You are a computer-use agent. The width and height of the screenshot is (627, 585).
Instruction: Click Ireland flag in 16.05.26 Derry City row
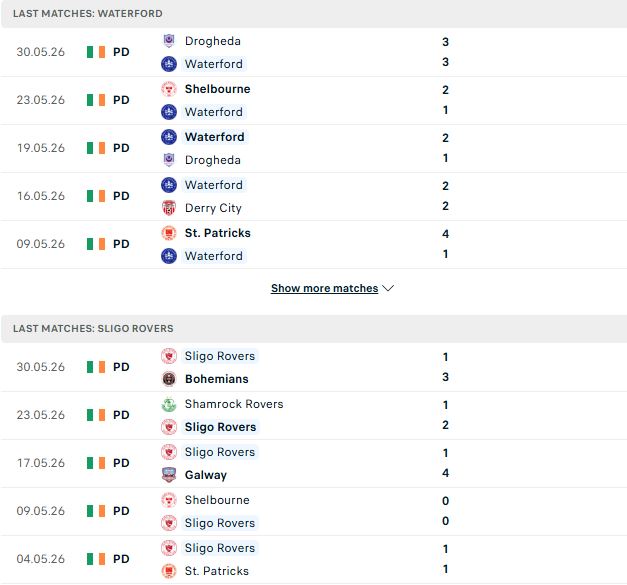click(x=96, y=196)
